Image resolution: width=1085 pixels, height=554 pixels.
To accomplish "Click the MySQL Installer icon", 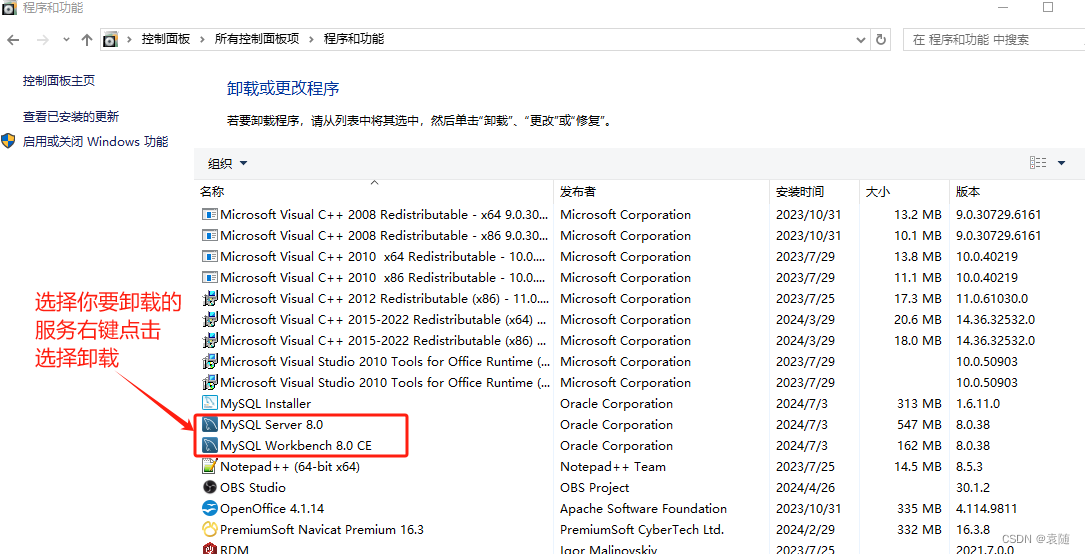I will (210, 403).
